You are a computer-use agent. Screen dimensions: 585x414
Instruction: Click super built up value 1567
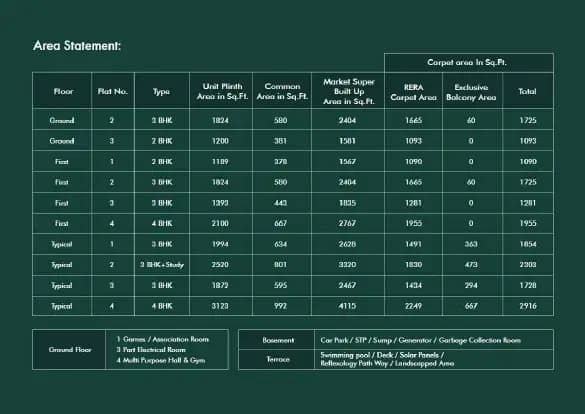[347, 161]
